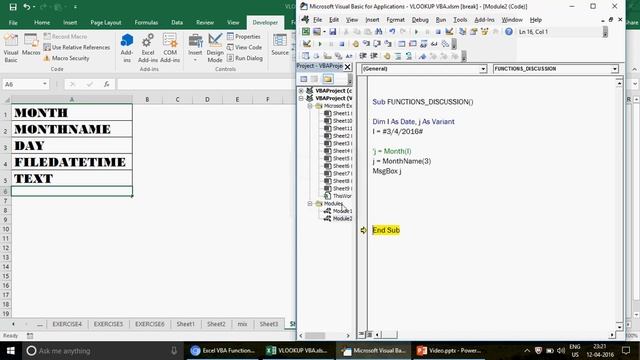The height and width of the screenshot is (360, 640).
Task: Switch to EXERCISE4 sheet tab
Action: 67,324
